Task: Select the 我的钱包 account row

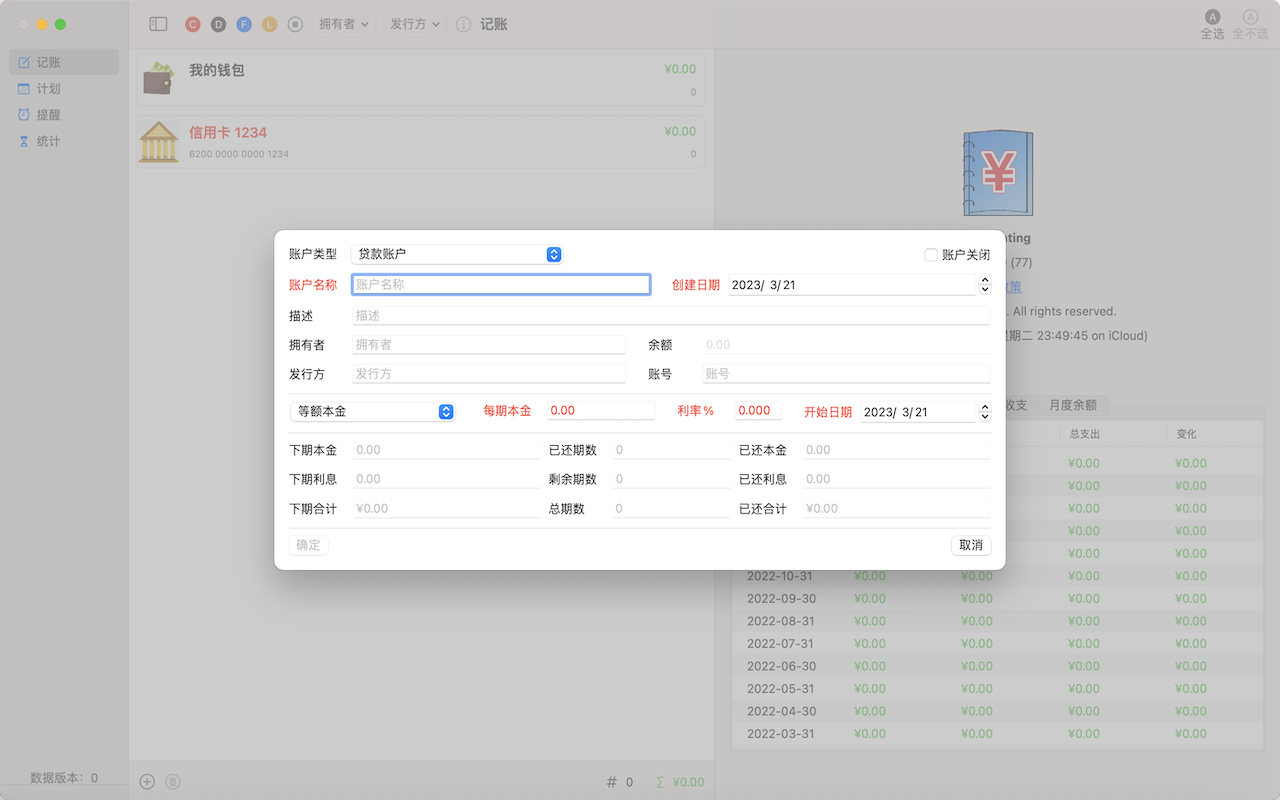Action: point(421,80)
